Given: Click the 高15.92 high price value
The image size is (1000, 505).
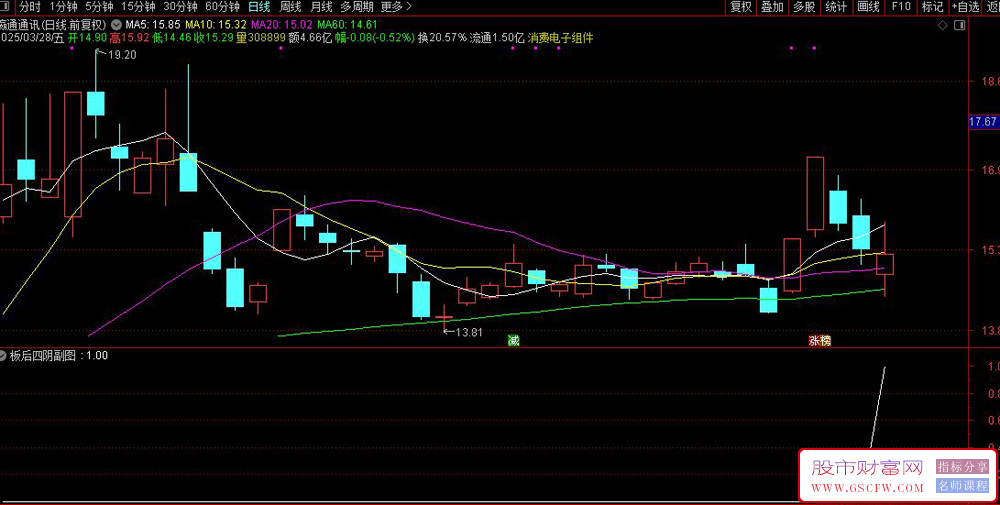Looking at the screenshot, I should (x=129, y=38).
